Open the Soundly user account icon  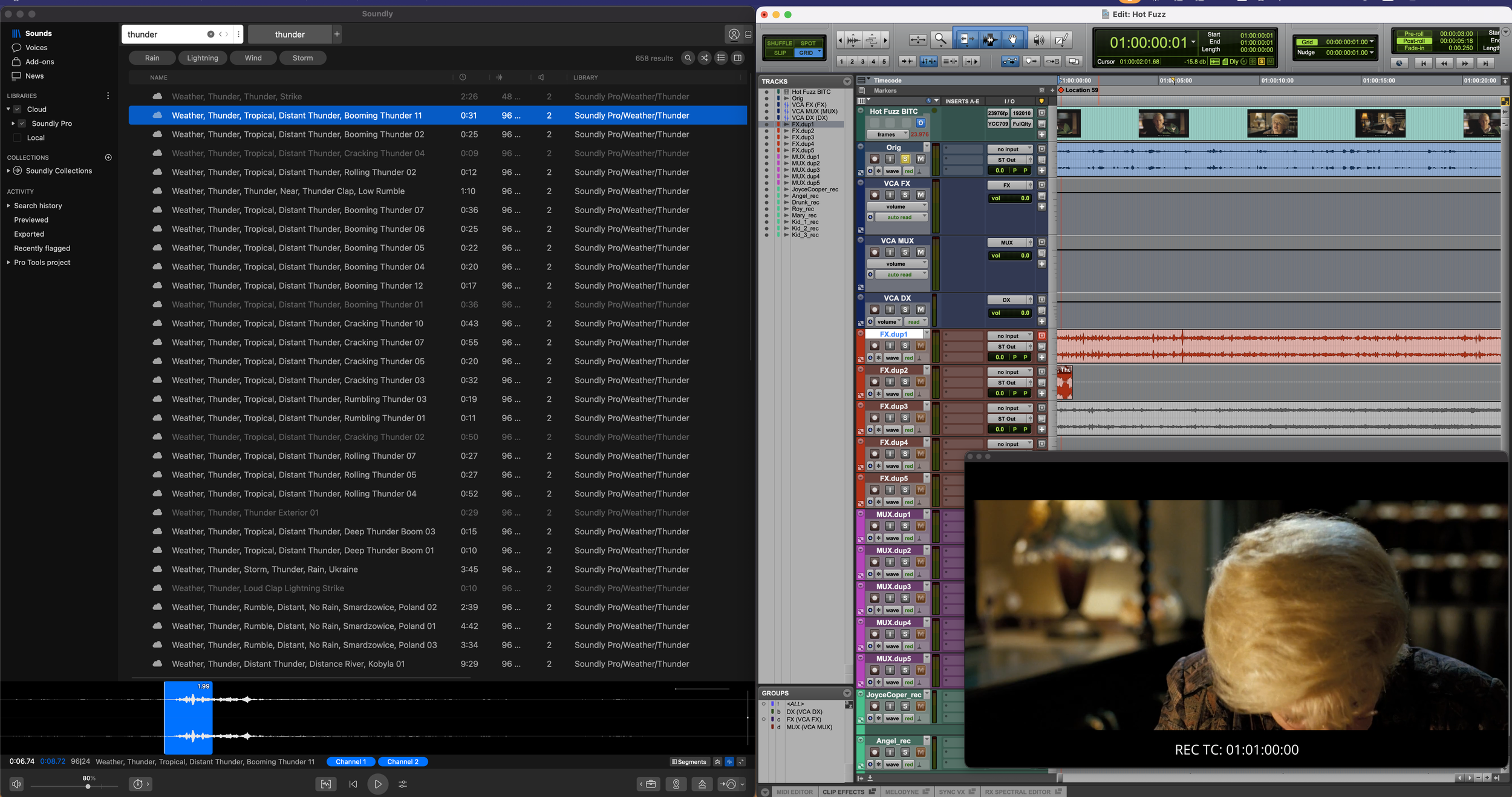pyautogui.click(x=734, y=34)
